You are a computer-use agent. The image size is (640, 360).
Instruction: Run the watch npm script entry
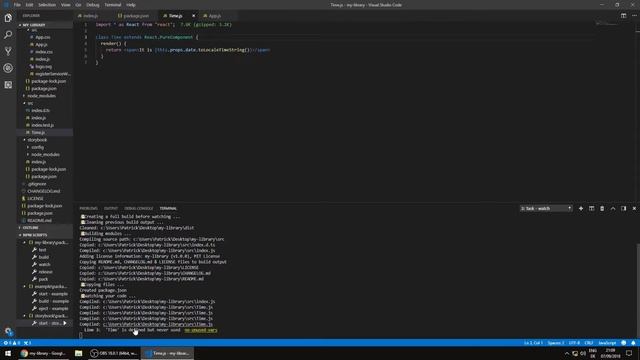tap(44, 264)
